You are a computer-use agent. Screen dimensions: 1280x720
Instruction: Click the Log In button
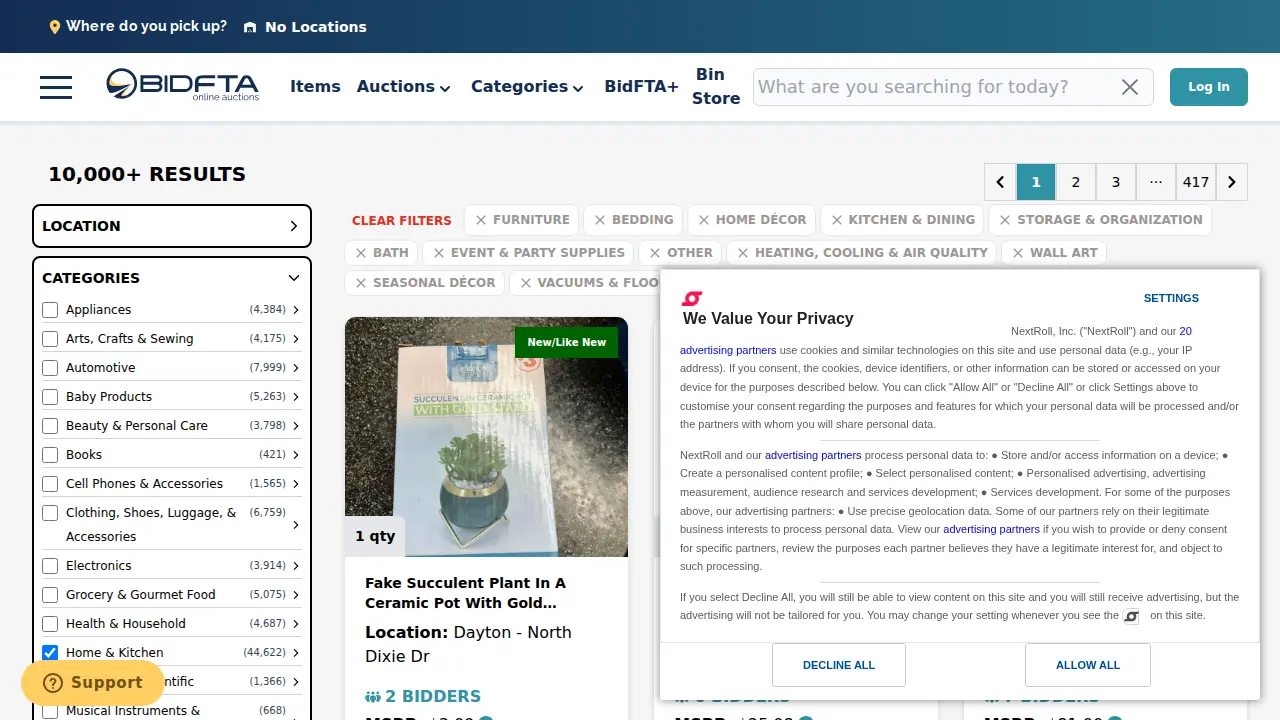(x=1209, y=87)
